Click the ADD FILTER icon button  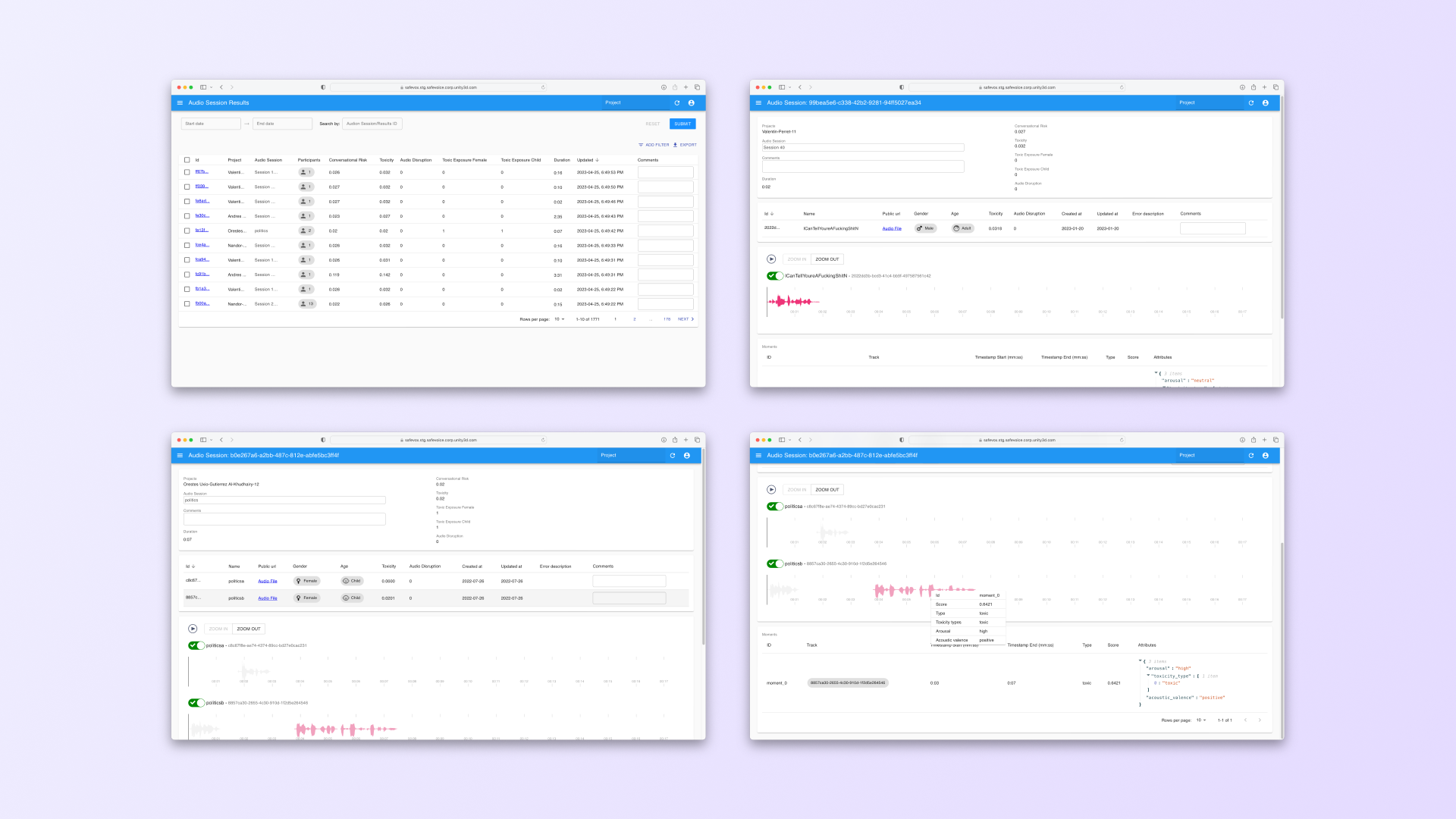point(641,145)
